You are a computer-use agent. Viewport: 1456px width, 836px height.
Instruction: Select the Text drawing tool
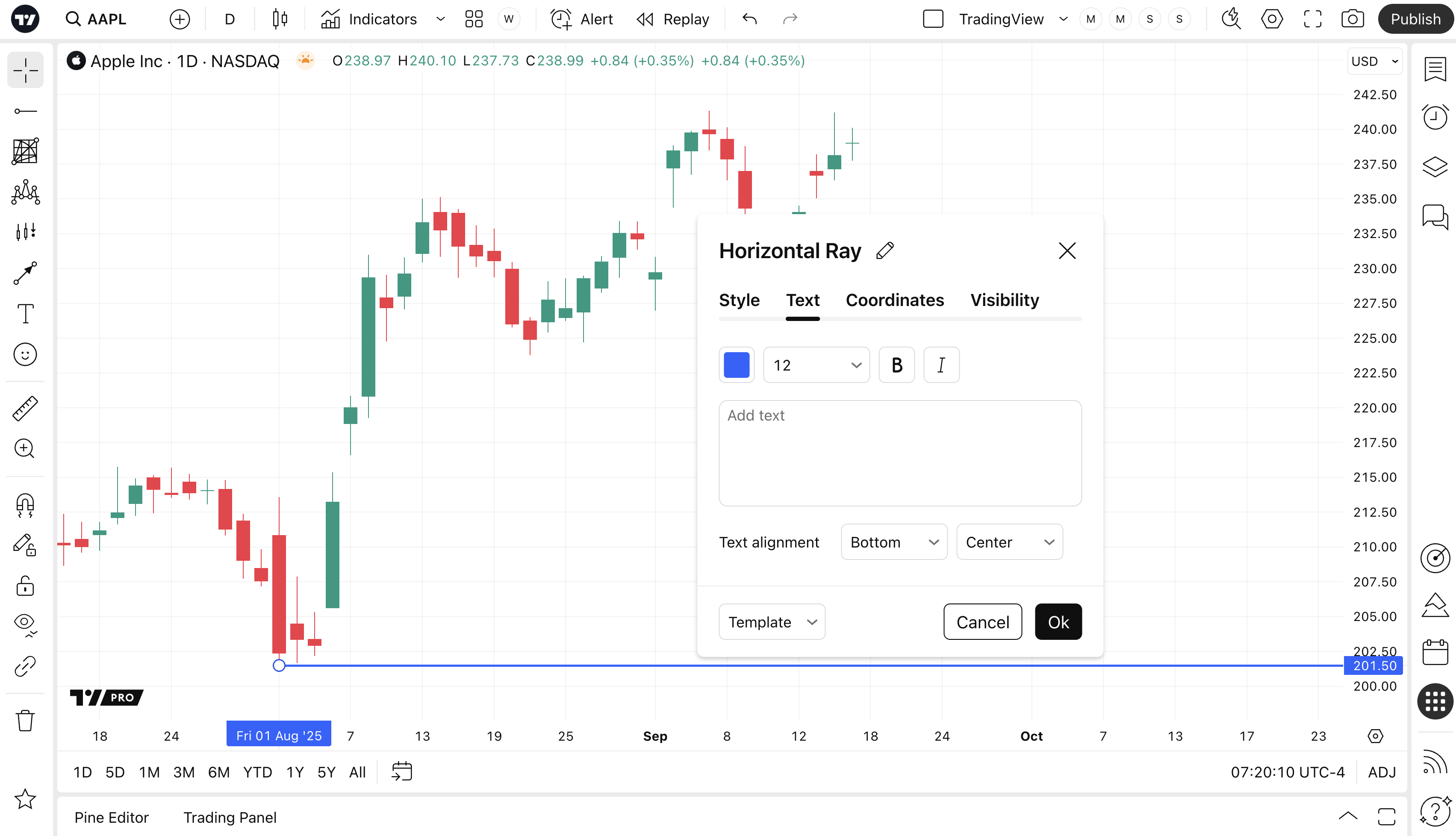point(25,314)
